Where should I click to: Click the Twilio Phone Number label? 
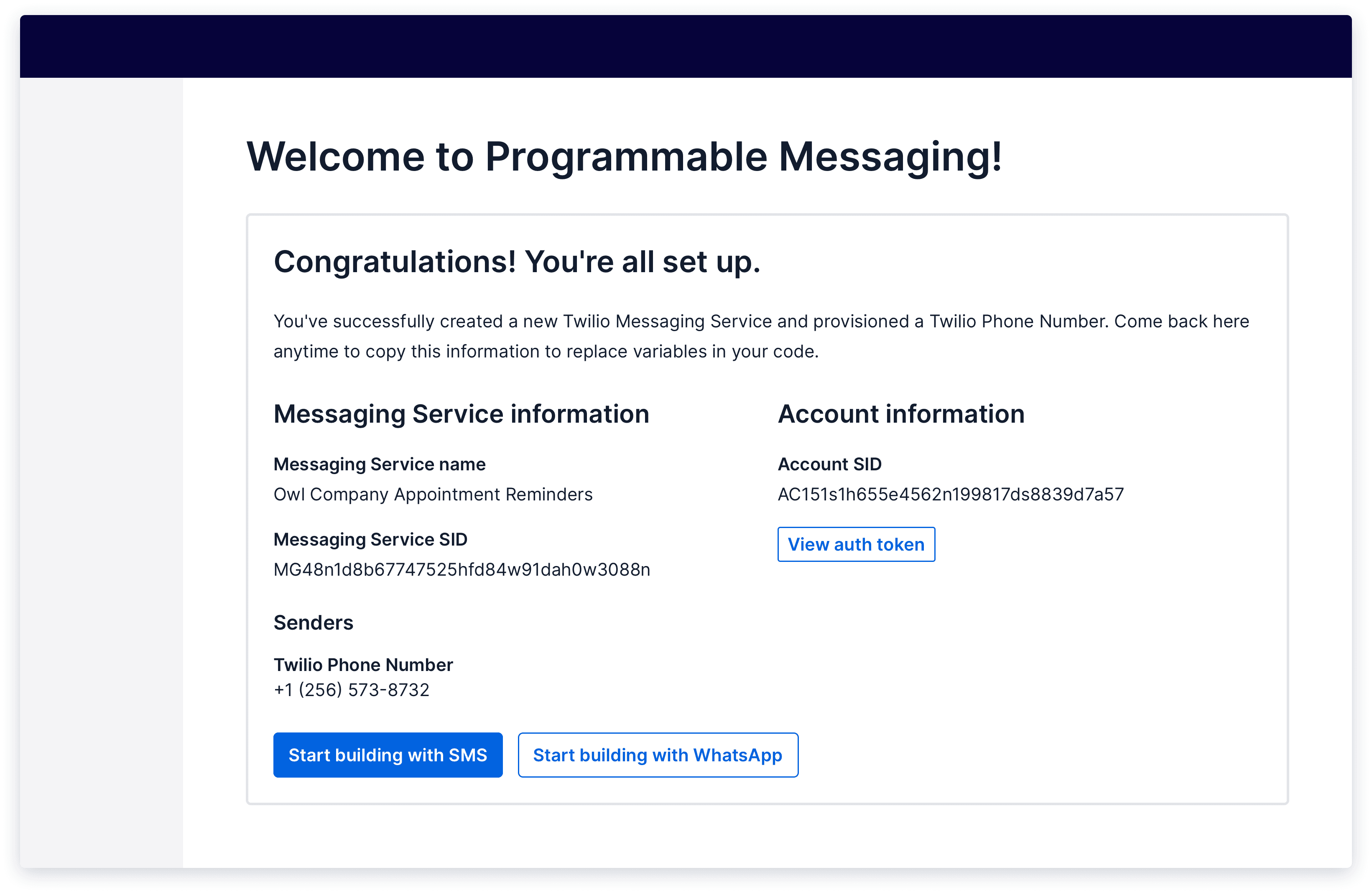[362, 665]
